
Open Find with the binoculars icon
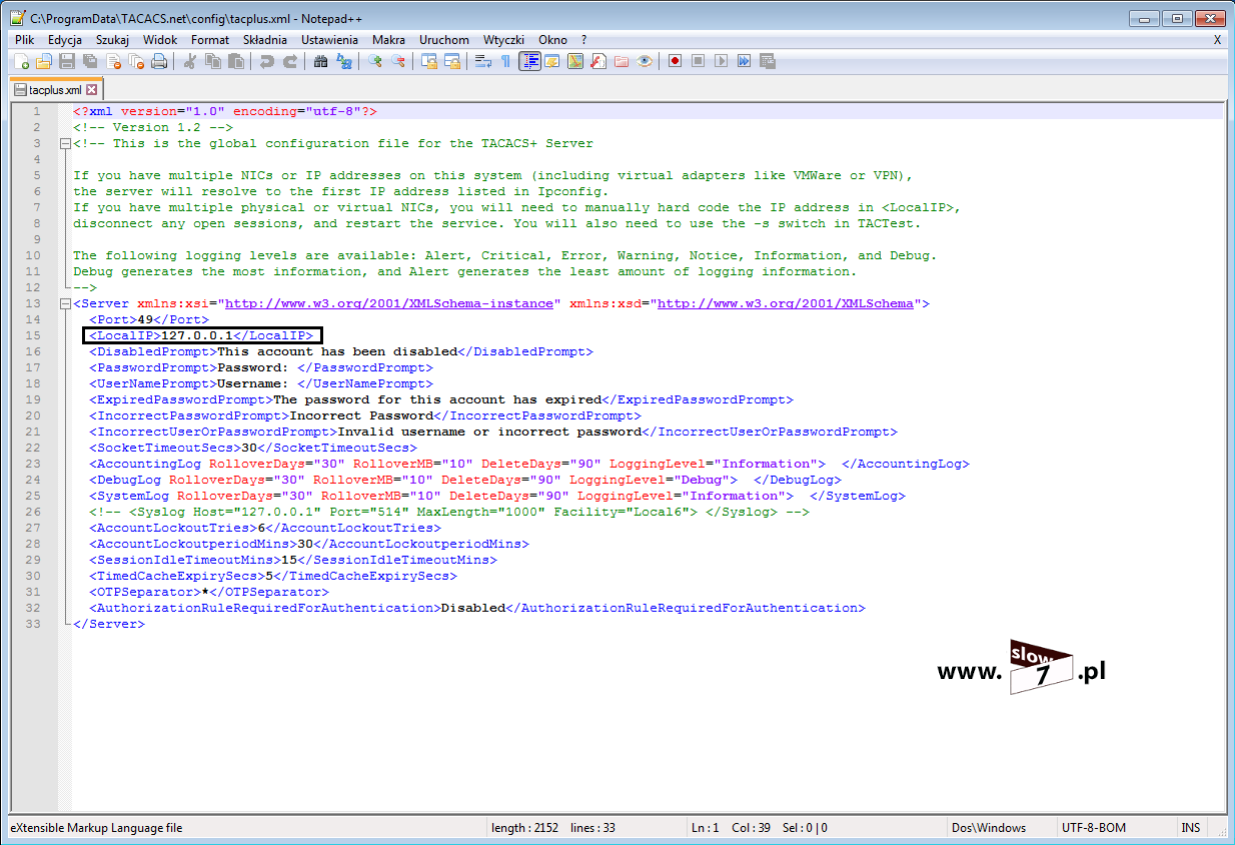[321, 61]
